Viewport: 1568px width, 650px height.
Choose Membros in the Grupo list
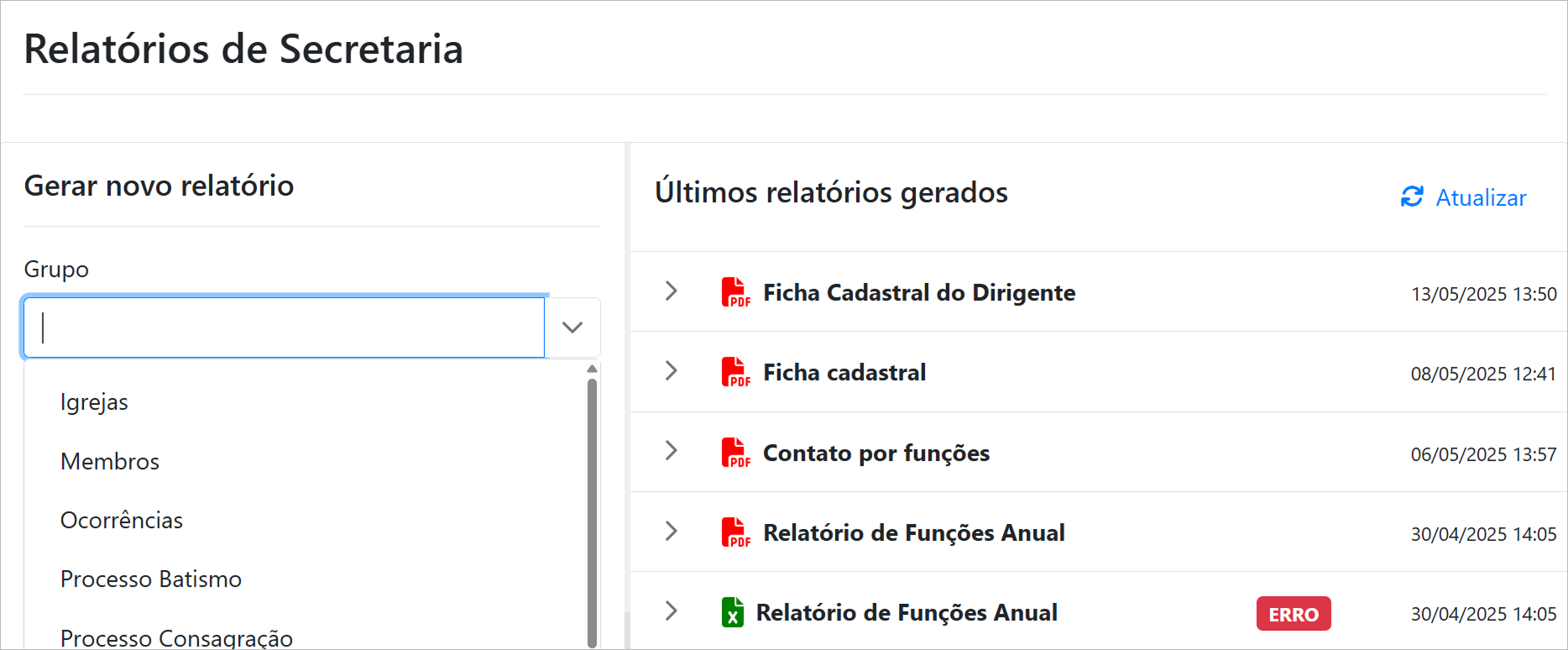pos(110,461)
